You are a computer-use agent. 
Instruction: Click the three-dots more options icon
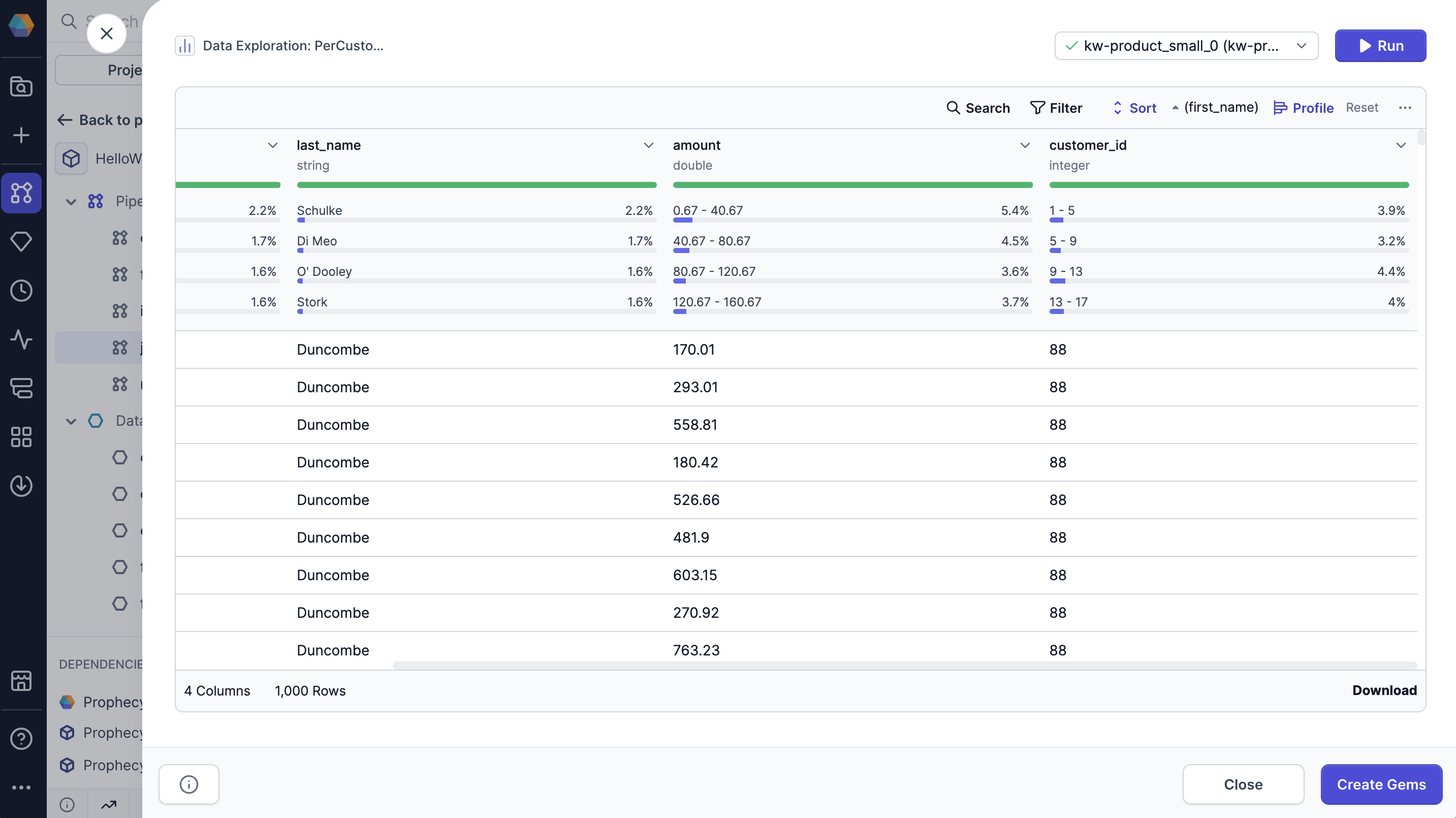[x=1405, y=107]
